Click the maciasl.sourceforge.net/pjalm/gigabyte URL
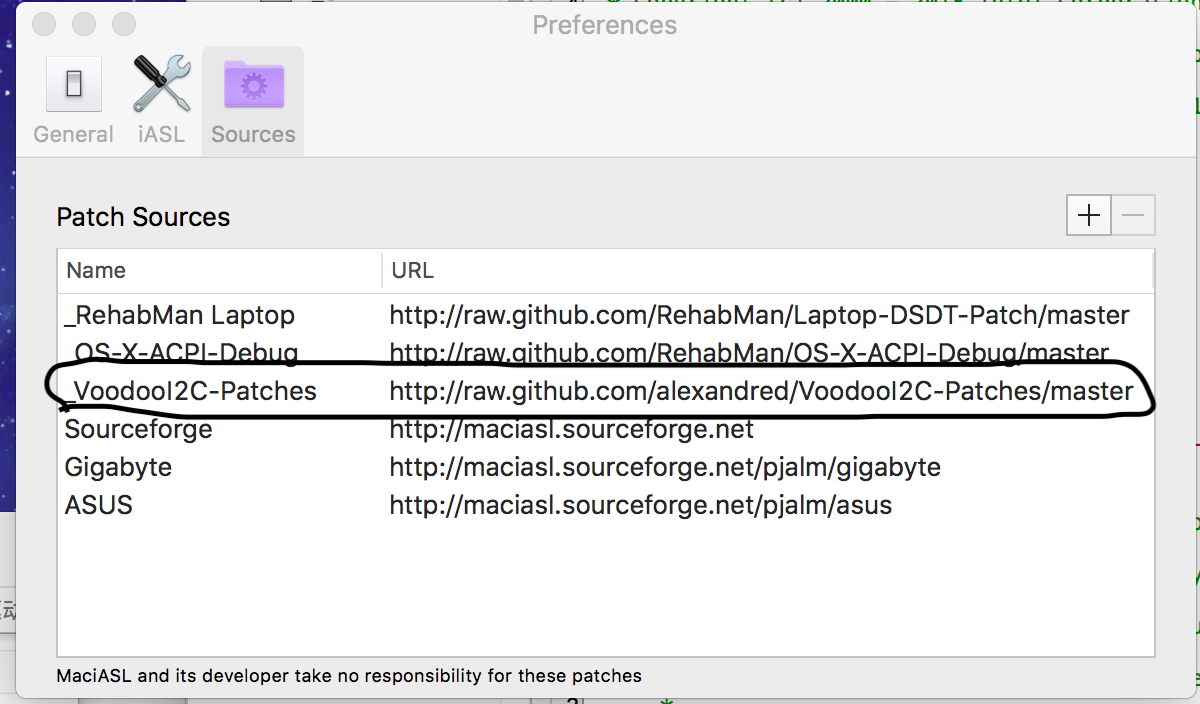The width and height of the screenshot is (1200, 704). tap(665, 467)
